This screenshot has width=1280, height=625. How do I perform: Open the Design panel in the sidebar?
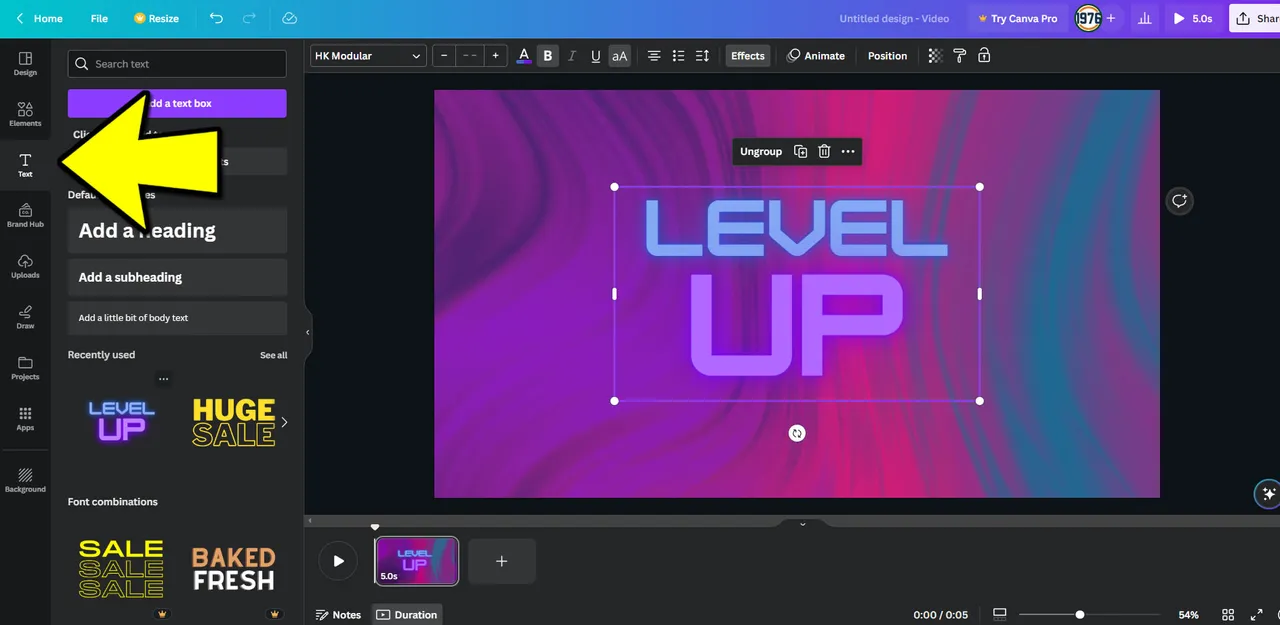[25, 64]
